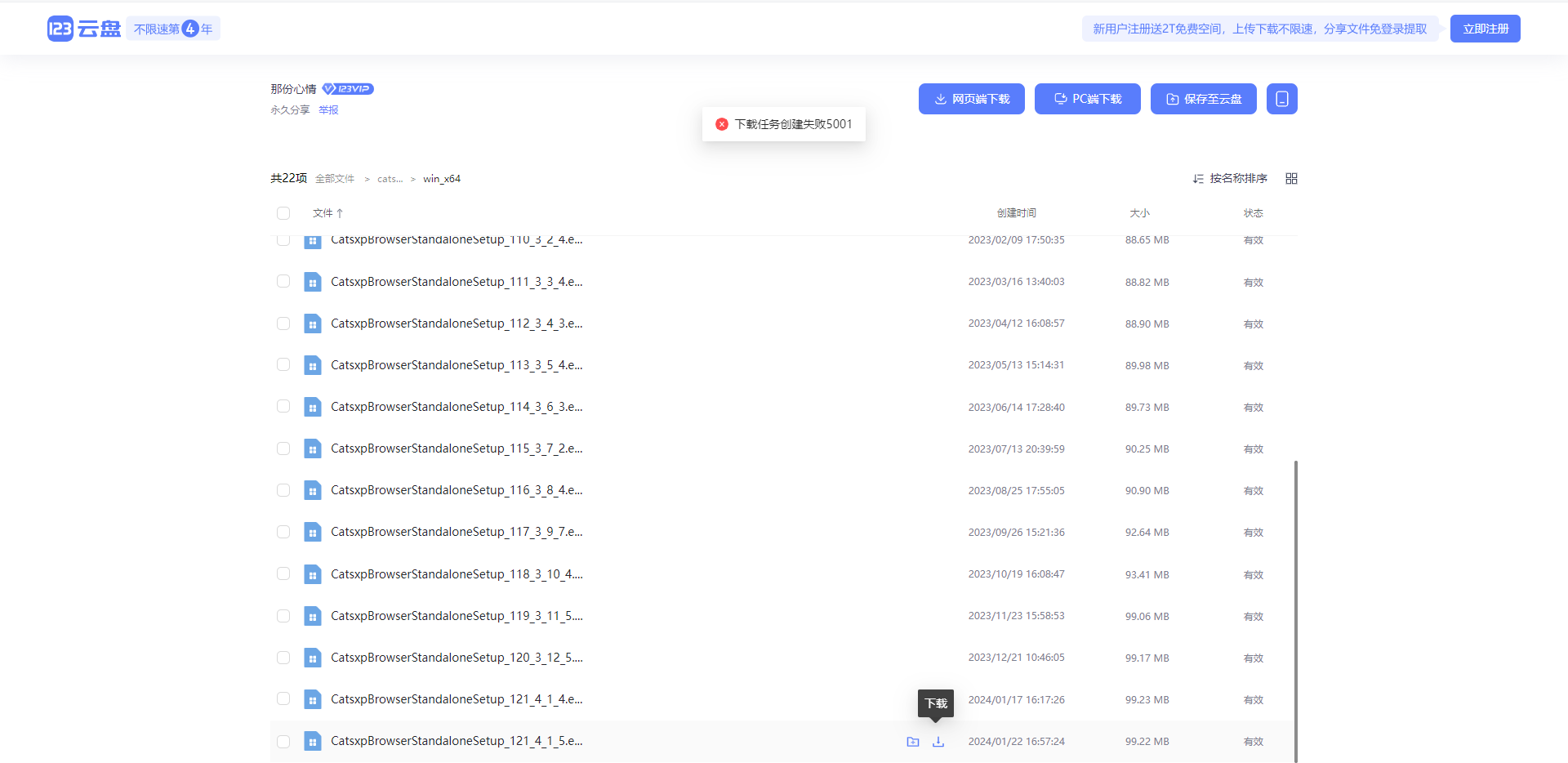
Task: Click the 举报 report link
Action: pos(328,109)
